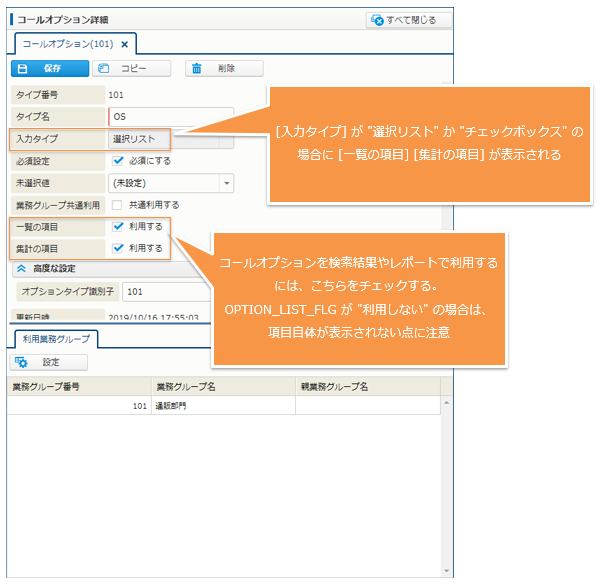This screenshot has height=585, width=602.
Task: Click the オプションタイプ識別子 input field
Action: [165, 292]
